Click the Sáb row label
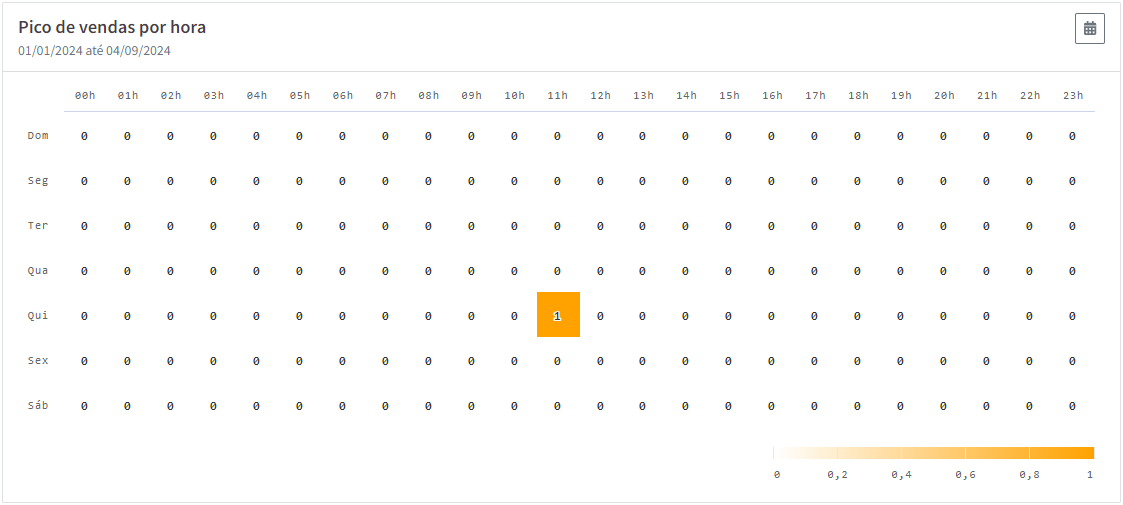This screenshot has width=1123, height=505. (38, 405)
